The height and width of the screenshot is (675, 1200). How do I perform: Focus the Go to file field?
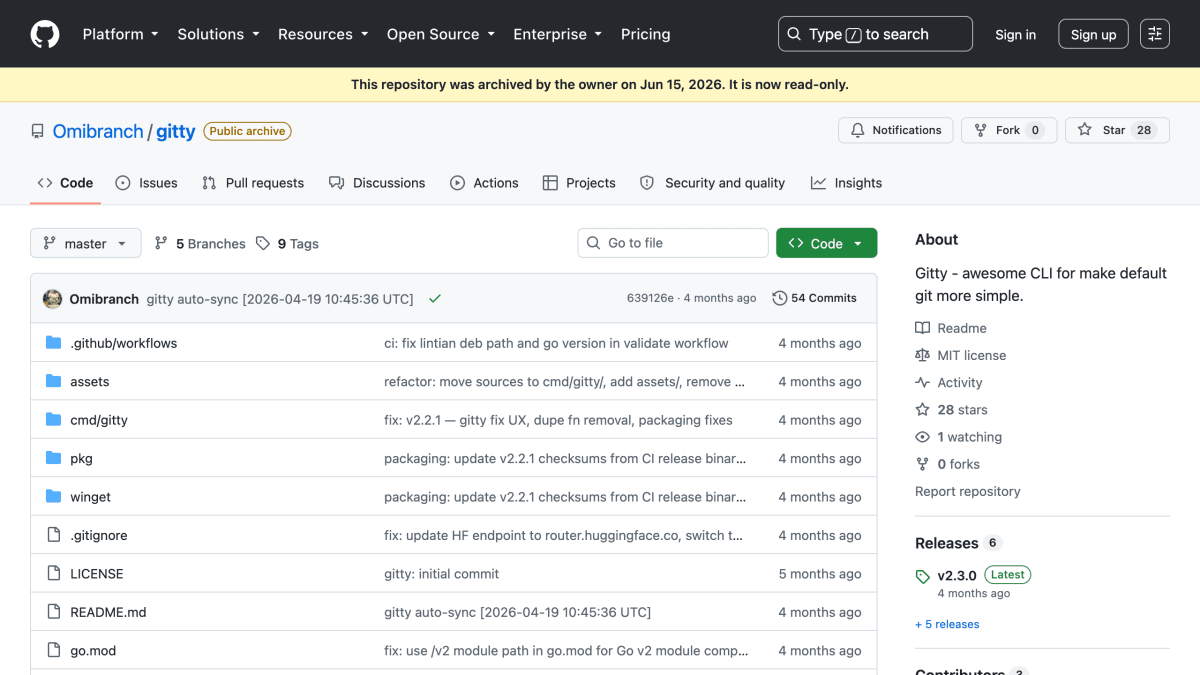tap(673, 243)
